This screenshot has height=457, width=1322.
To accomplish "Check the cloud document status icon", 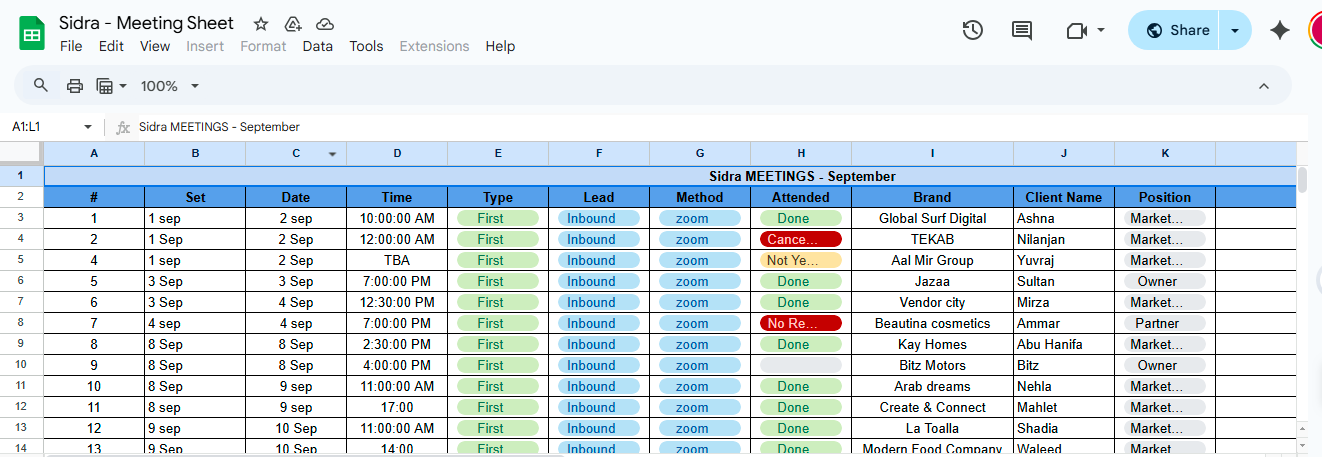I will pyautogui.click(x=325, y=24).
